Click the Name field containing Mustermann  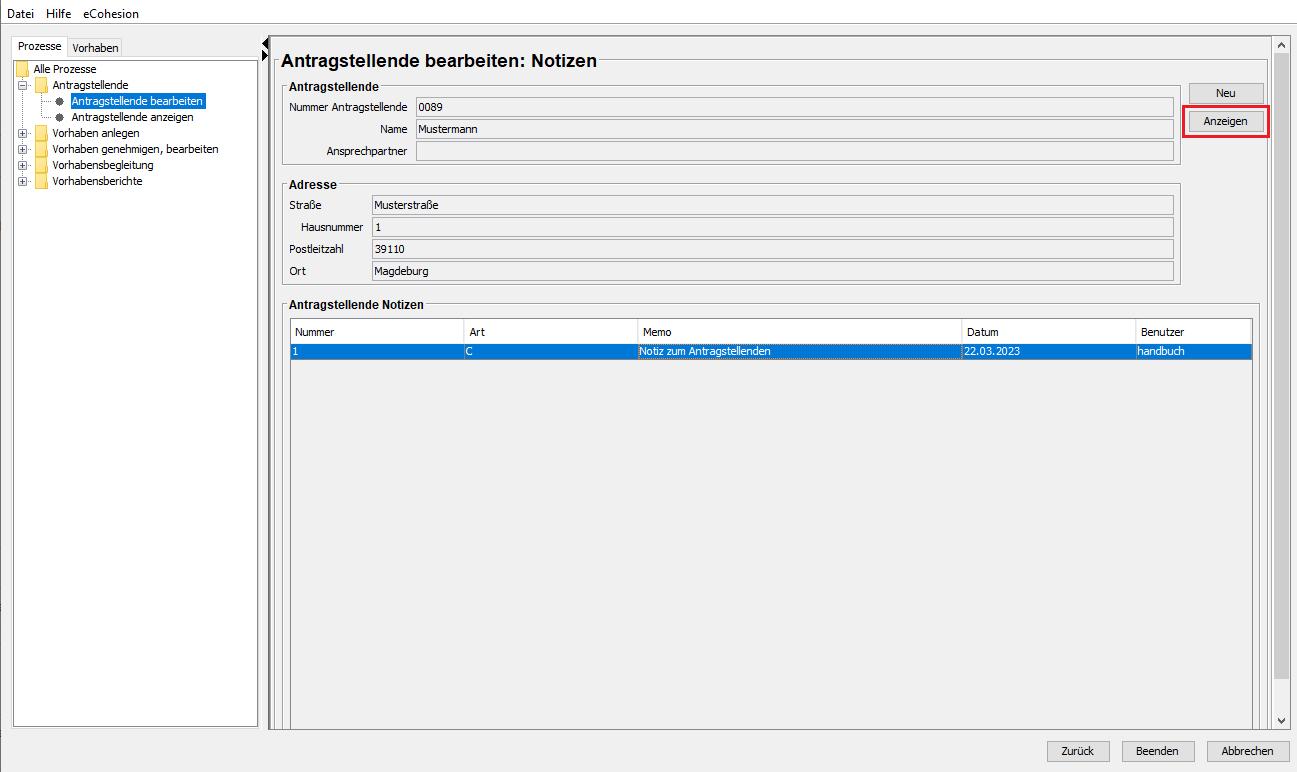point(794,129)
